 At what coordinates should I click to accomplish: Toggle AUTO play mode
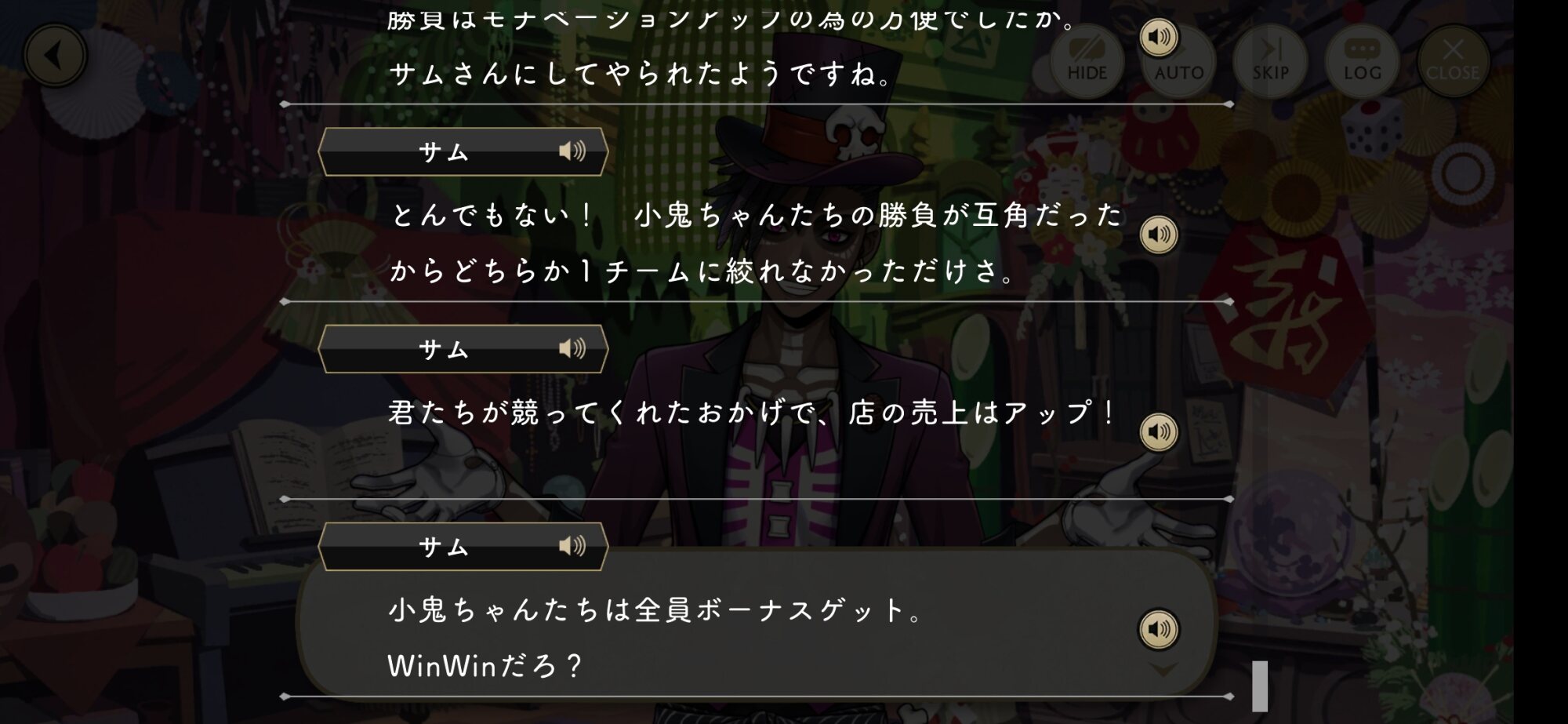(x=1178, y=61)
